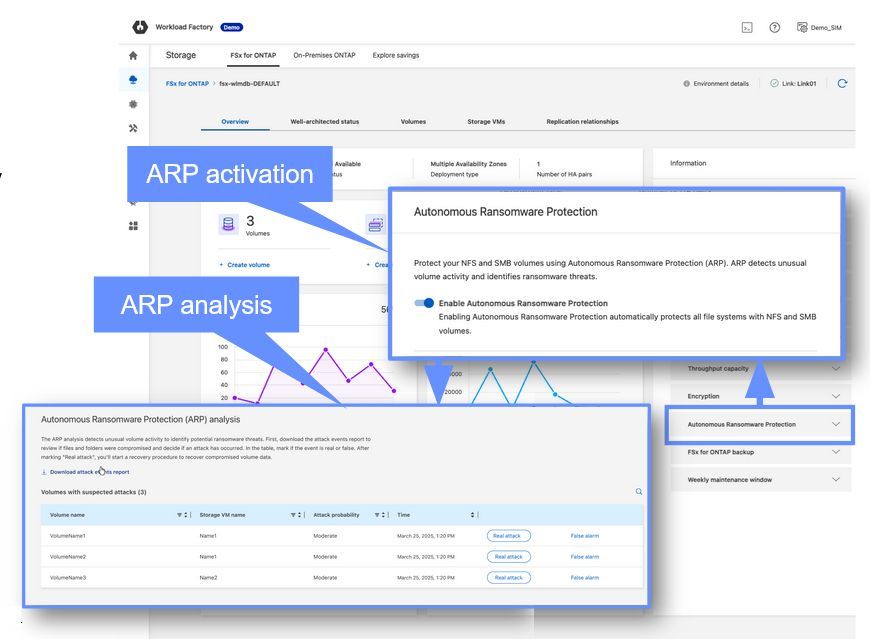Open the grid tiles icon in sidebar
The image size is (870, 639).
point(133,226)
